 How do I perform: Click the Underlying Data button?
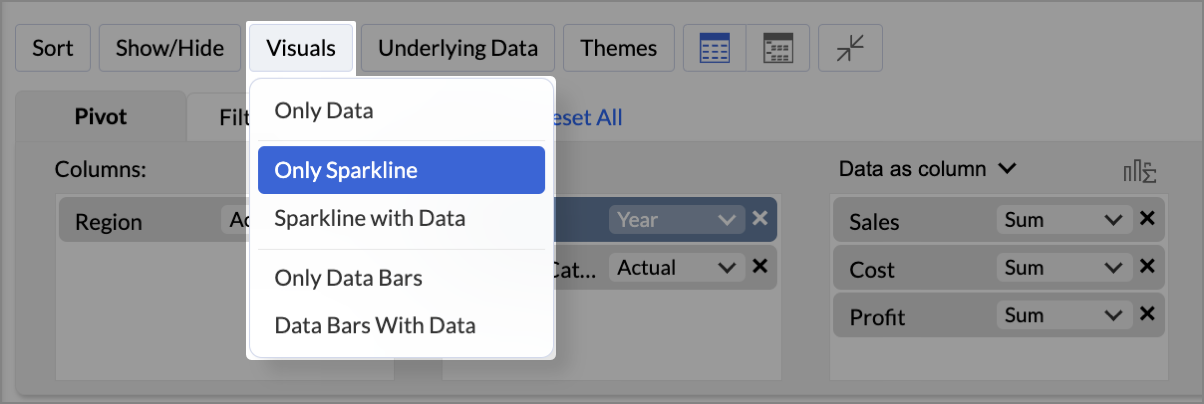(x=458, y=48)
